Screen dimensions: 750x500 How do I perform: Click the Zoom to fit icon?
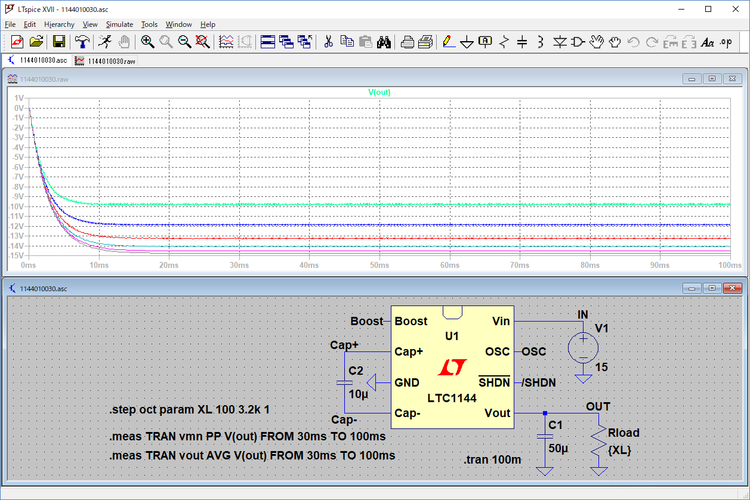(x=202, y=42)
